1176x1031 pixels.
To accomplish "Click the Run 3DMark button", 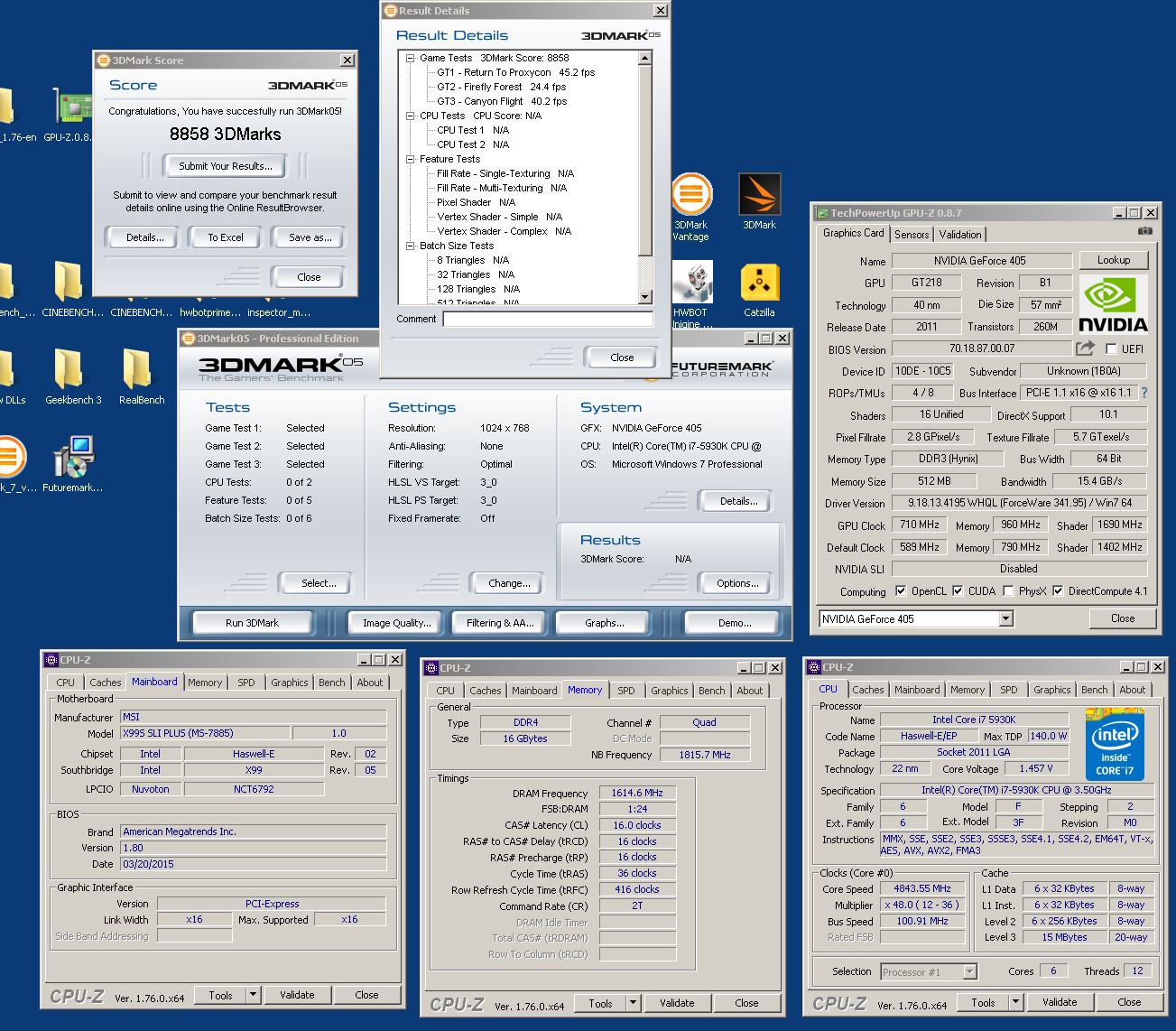I will coord(252,623).
